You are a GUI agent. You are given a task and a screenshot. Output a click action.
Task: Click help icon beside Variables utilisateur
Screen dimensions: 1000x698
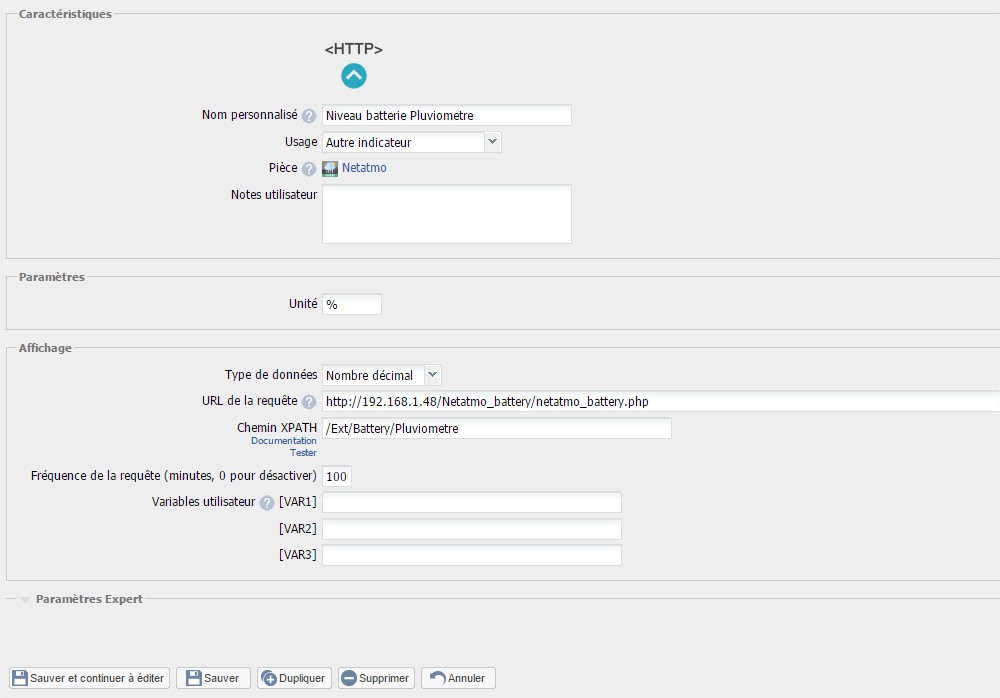(x=267, y=503)
